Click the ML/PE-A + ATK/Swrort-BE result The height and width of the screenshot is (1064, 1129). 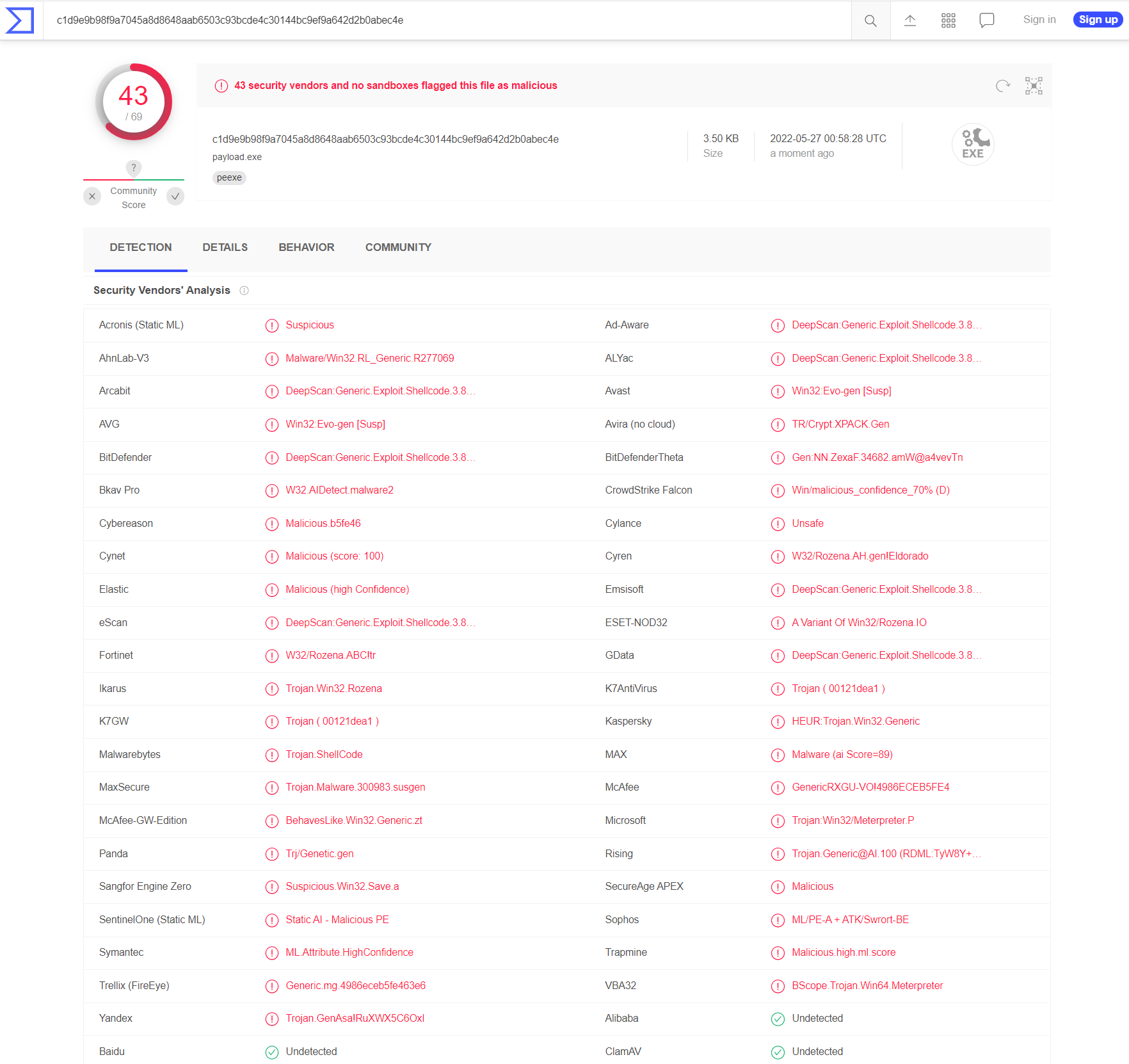[x=850, y=920]
